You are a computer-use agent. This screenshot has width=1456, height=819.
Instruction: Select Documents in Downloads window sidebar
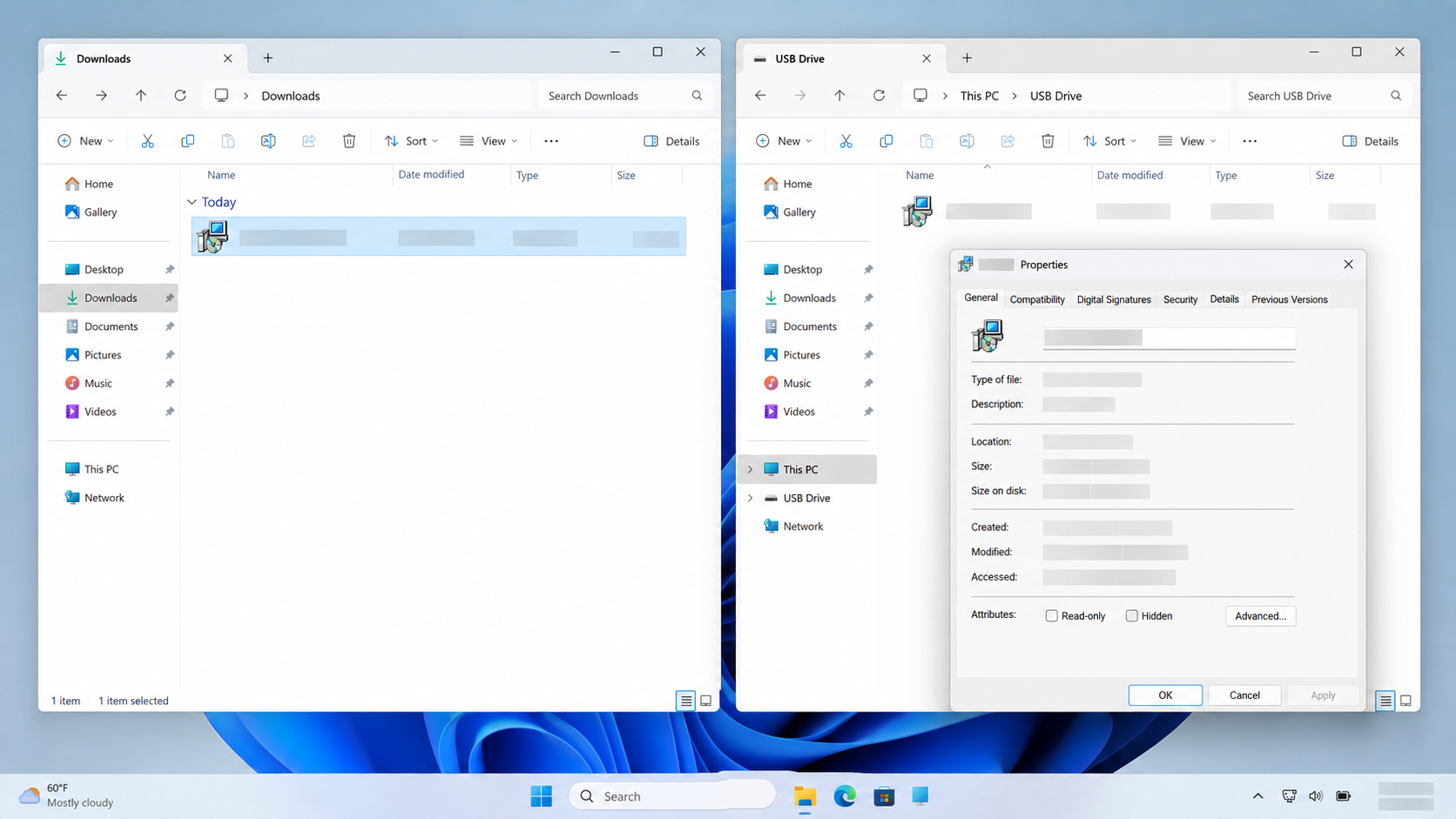pyautogui.click(x=111, y=326)
